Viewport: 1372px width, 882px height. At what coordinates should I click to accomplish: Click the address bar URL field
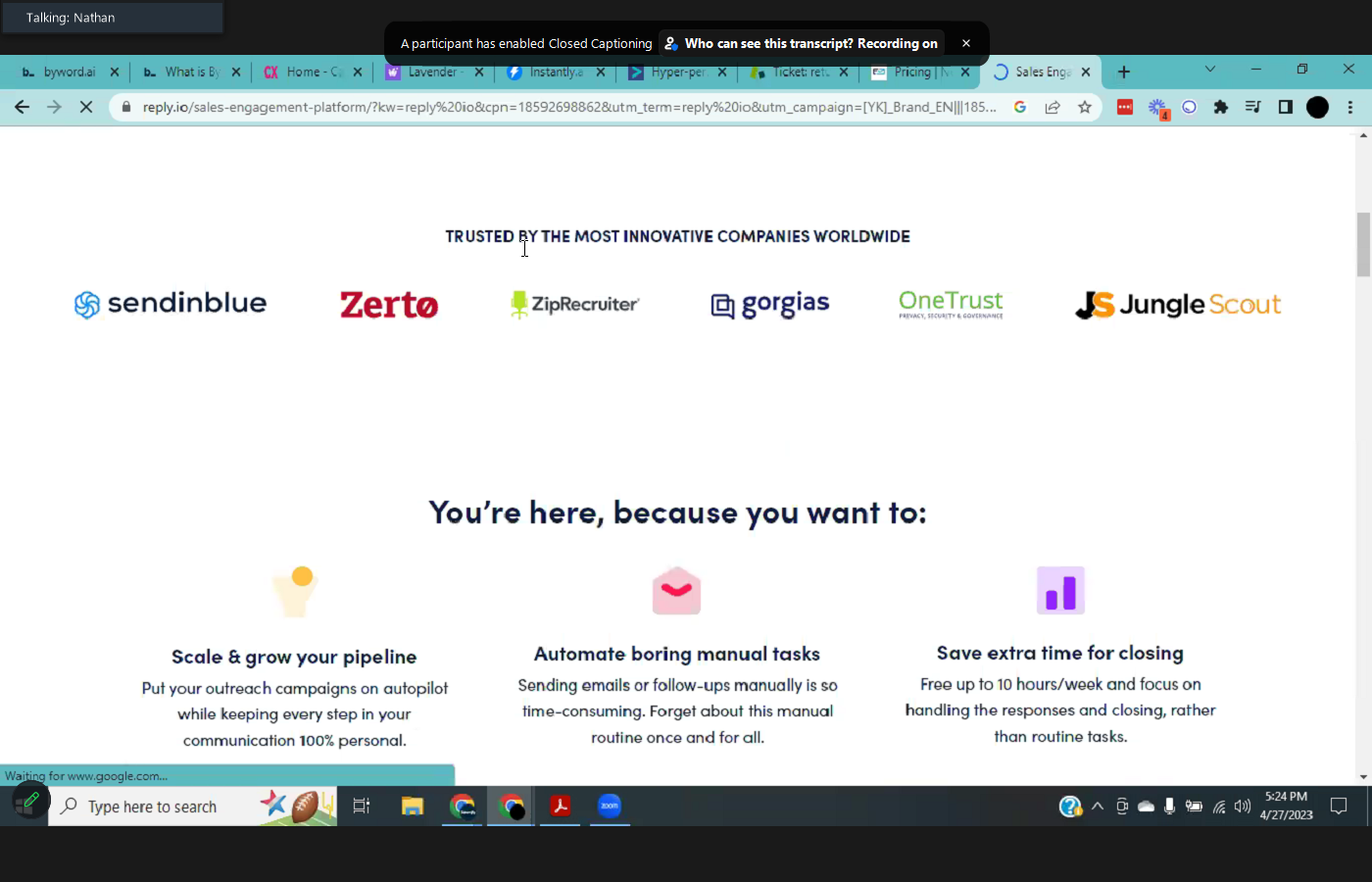(568, 107)
